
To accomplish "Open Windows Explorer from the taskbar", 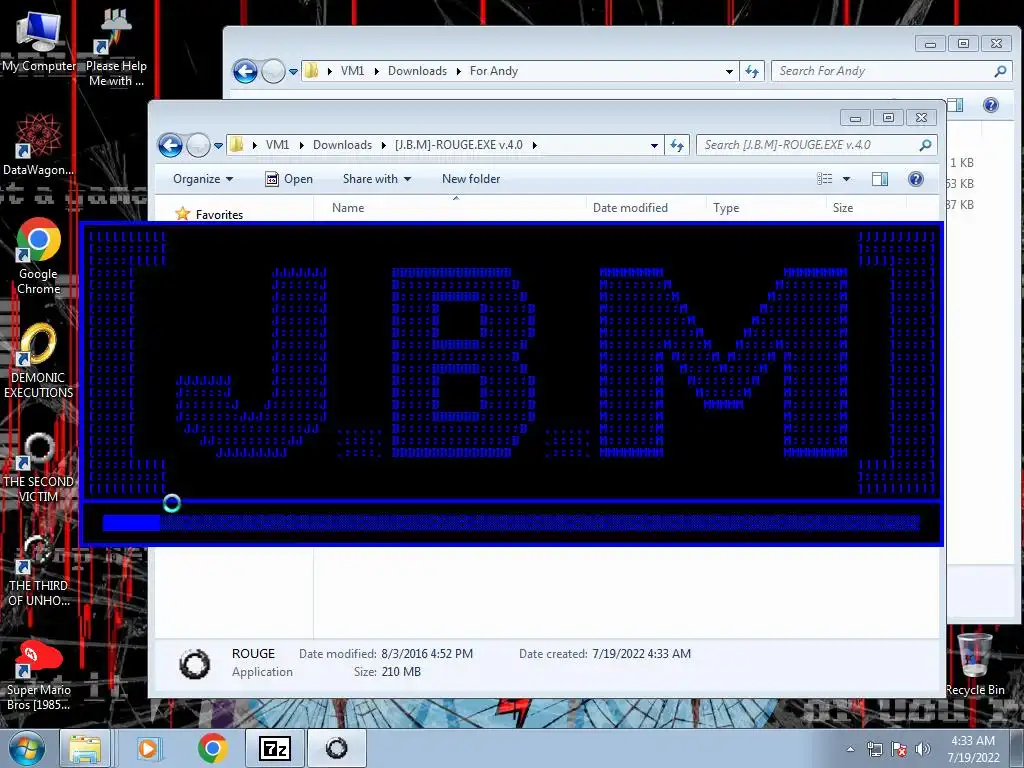I will [x=85, y=748].
